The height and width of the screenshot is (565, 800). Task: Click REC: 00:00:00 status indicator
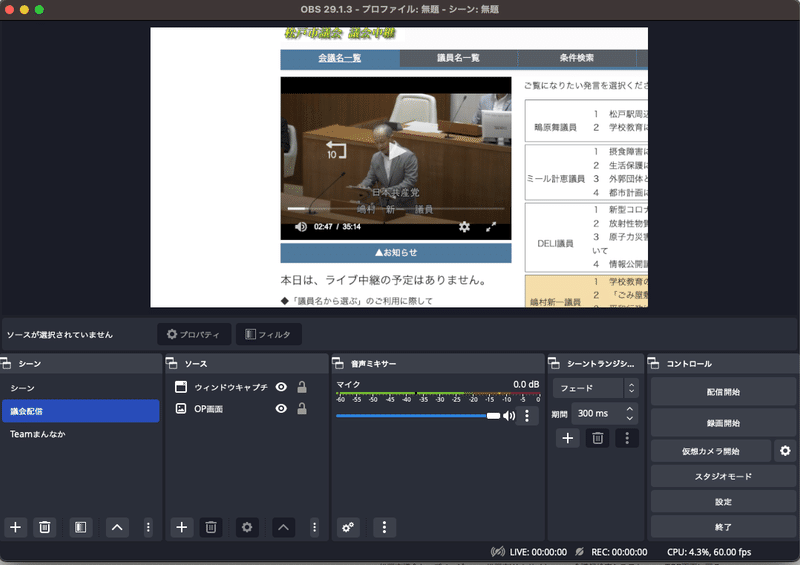pyautogui.click(x=611, y=552)
